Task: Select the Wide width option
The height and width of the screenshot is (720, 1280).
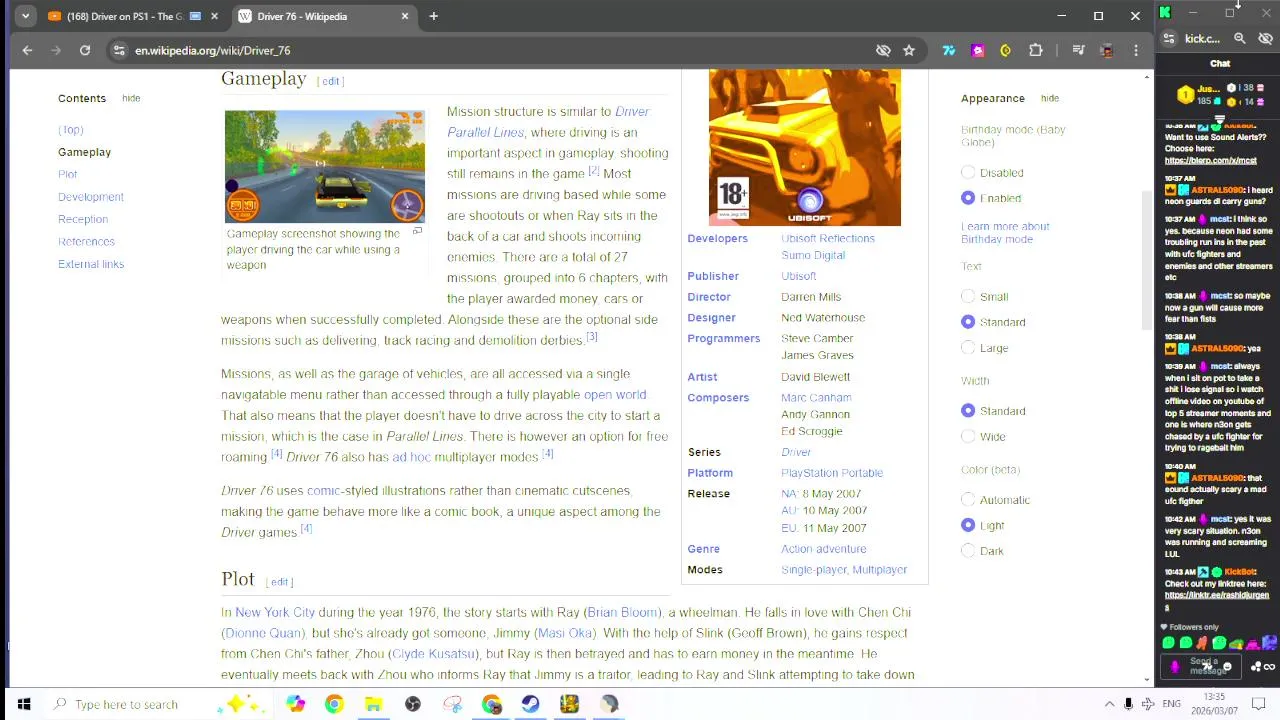Action: pyautogui.click(x=968, y=436)
